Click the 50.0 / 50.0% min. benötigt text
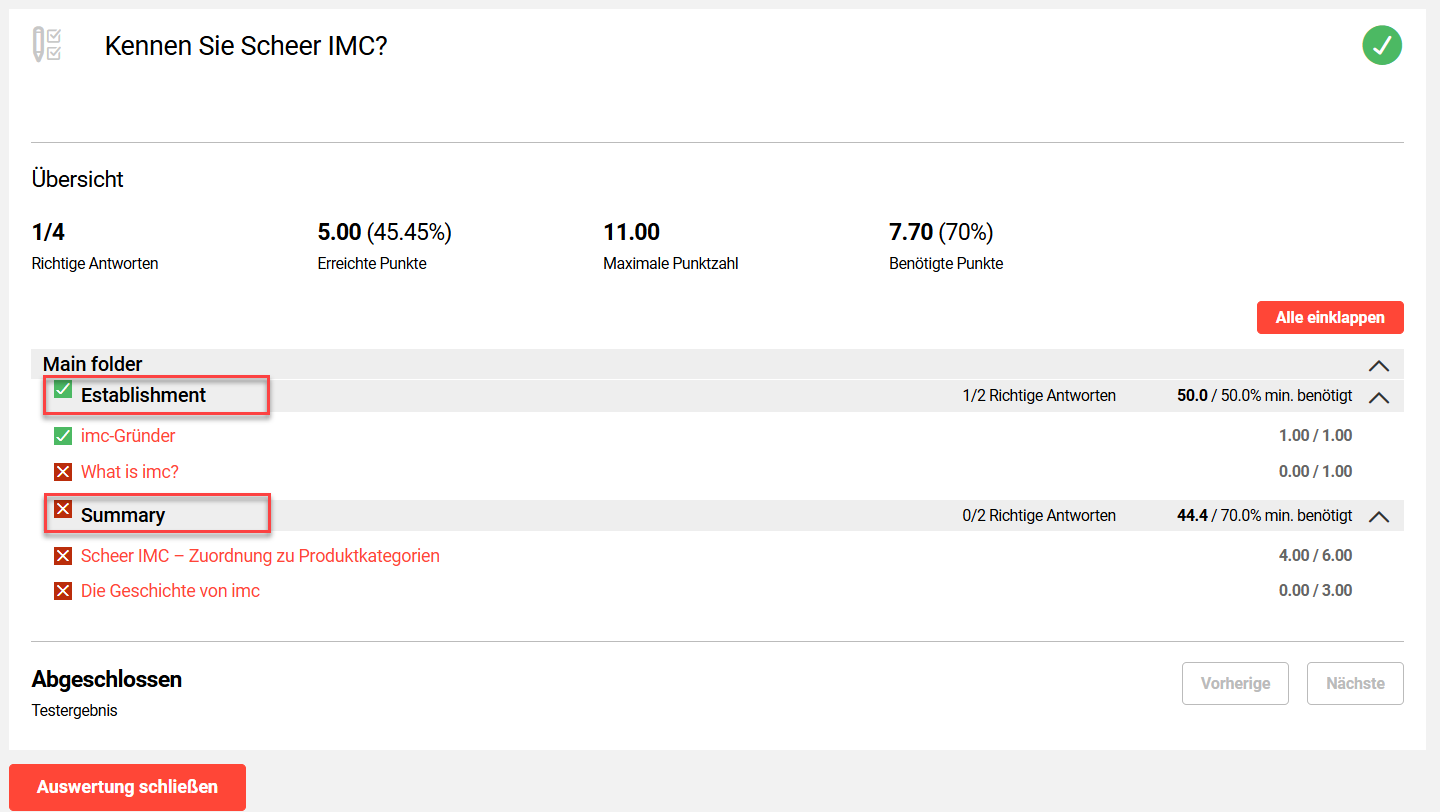Image resolution: width=1440 pixels, height=812 pixels. pos(1265,396)
